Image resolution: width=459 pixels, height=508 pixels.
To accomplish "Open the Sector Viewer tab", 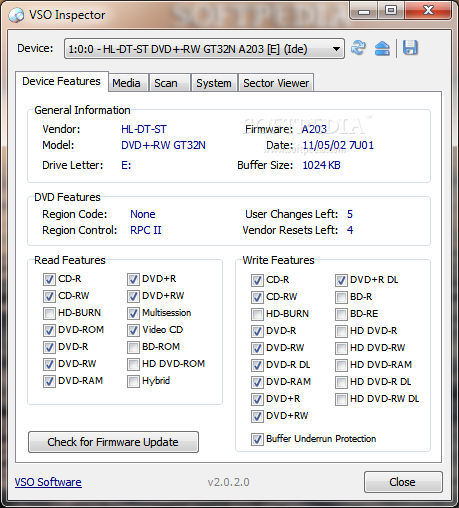I will (276, 83).
